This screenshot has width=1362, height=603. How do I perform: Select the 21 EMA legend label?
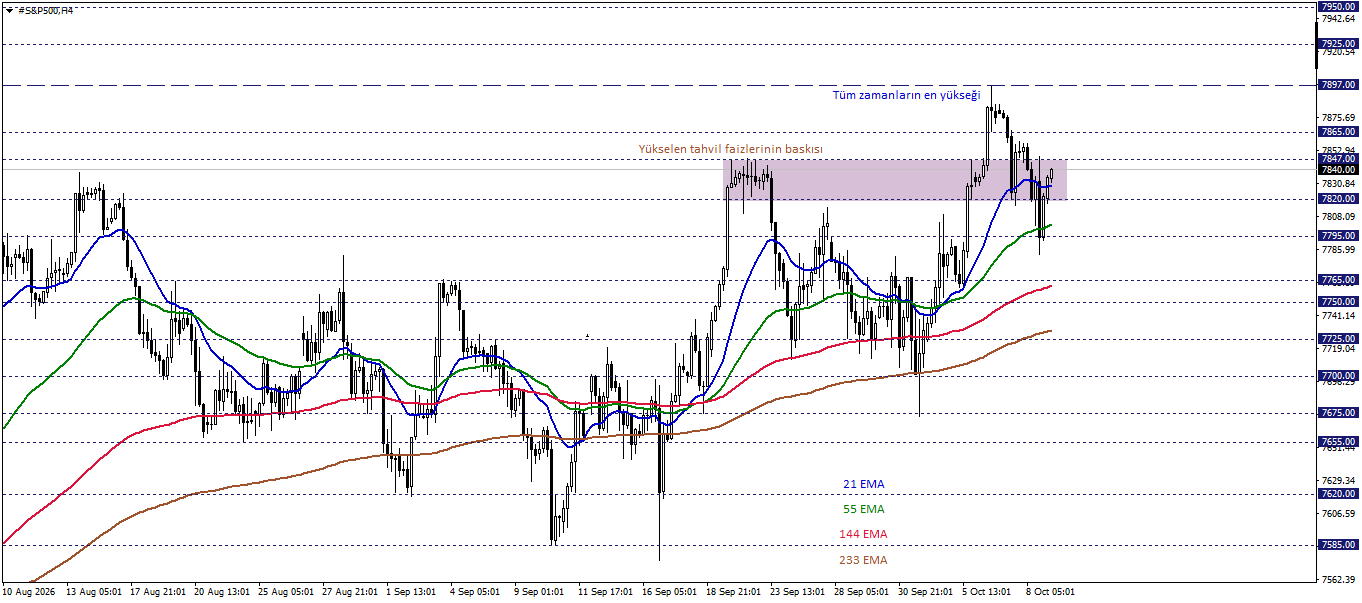[864, 484]
